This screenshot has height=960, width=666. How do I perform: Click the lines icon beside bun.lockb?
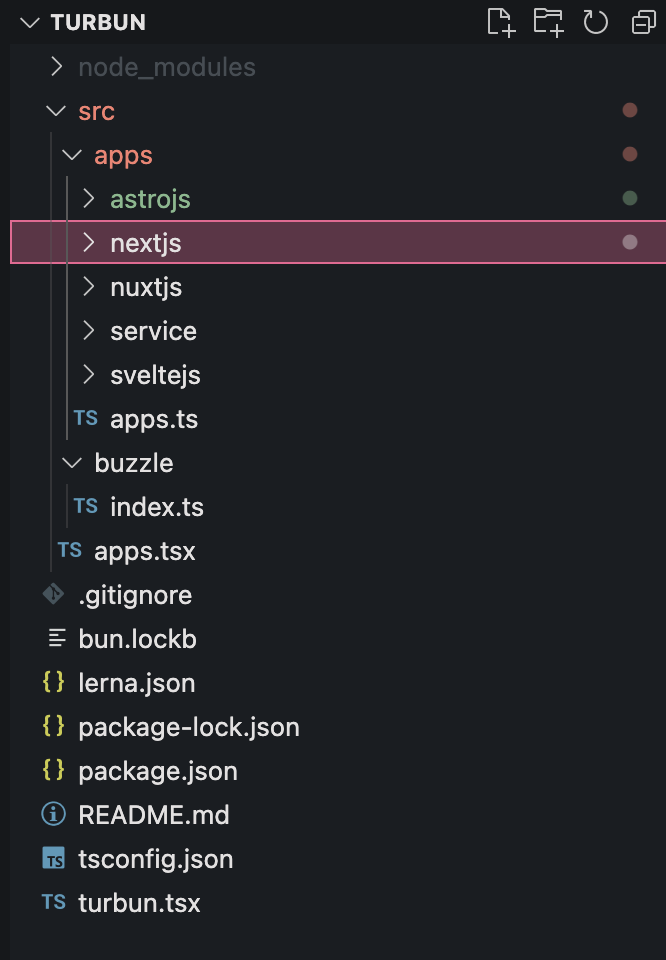pyautogui.click(x=57, y=638)
